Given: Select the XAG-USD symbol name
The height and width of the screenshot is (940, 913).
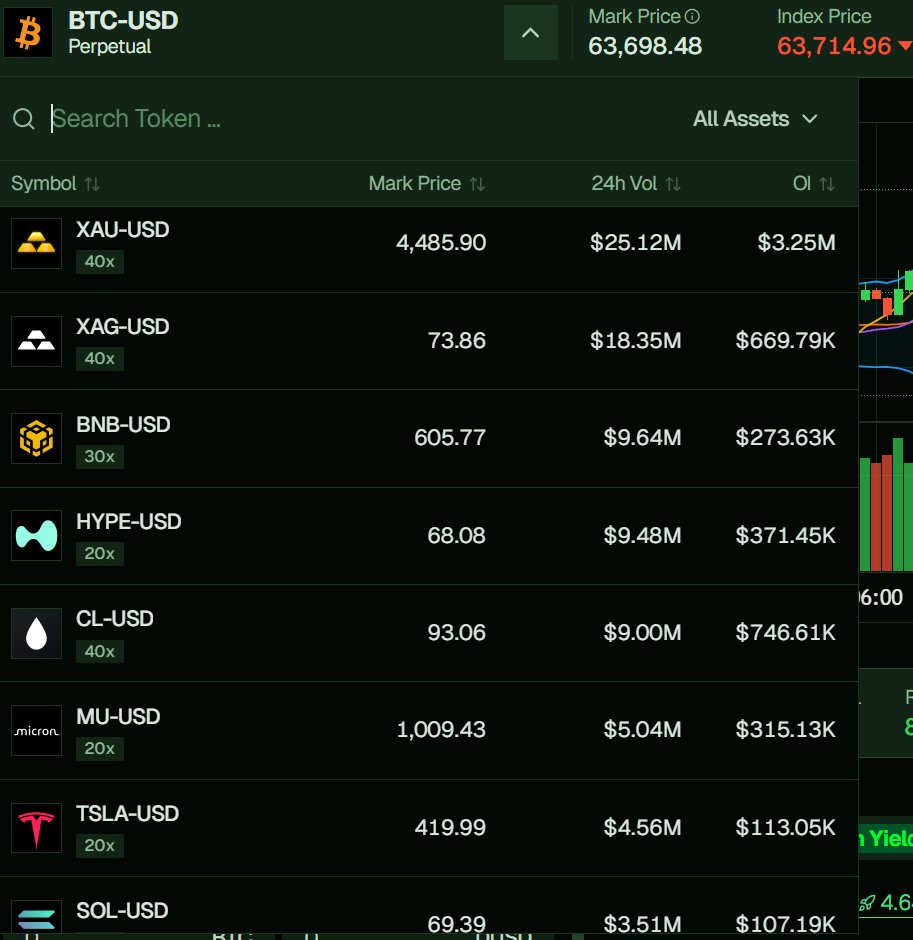Looking at the screenshot, I should click(122, 327).
